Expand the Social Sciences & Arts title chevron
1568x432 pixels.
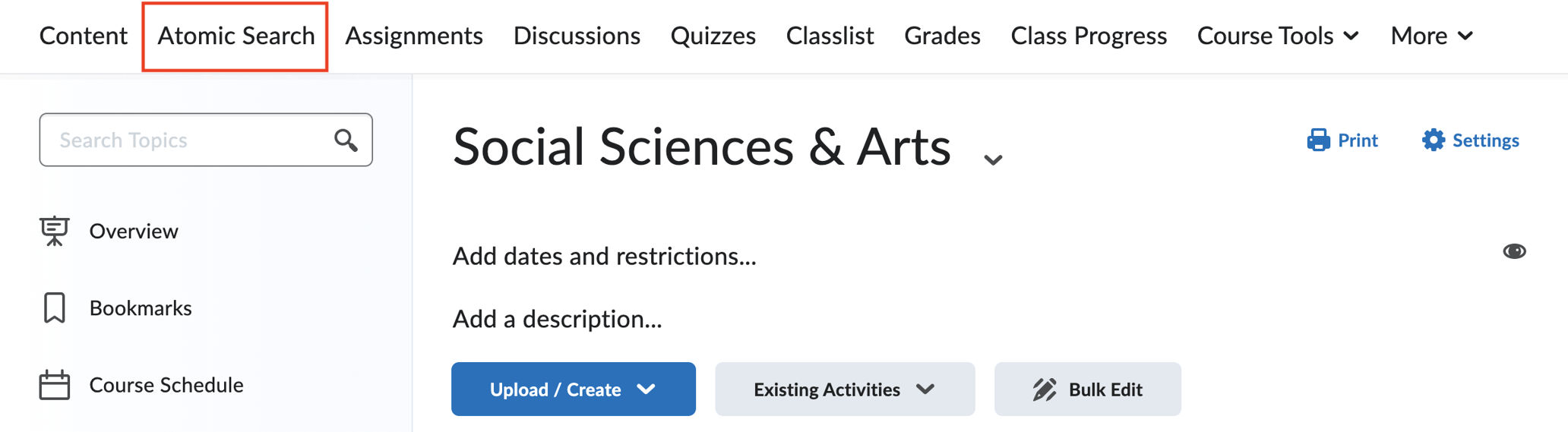[993, 159]
